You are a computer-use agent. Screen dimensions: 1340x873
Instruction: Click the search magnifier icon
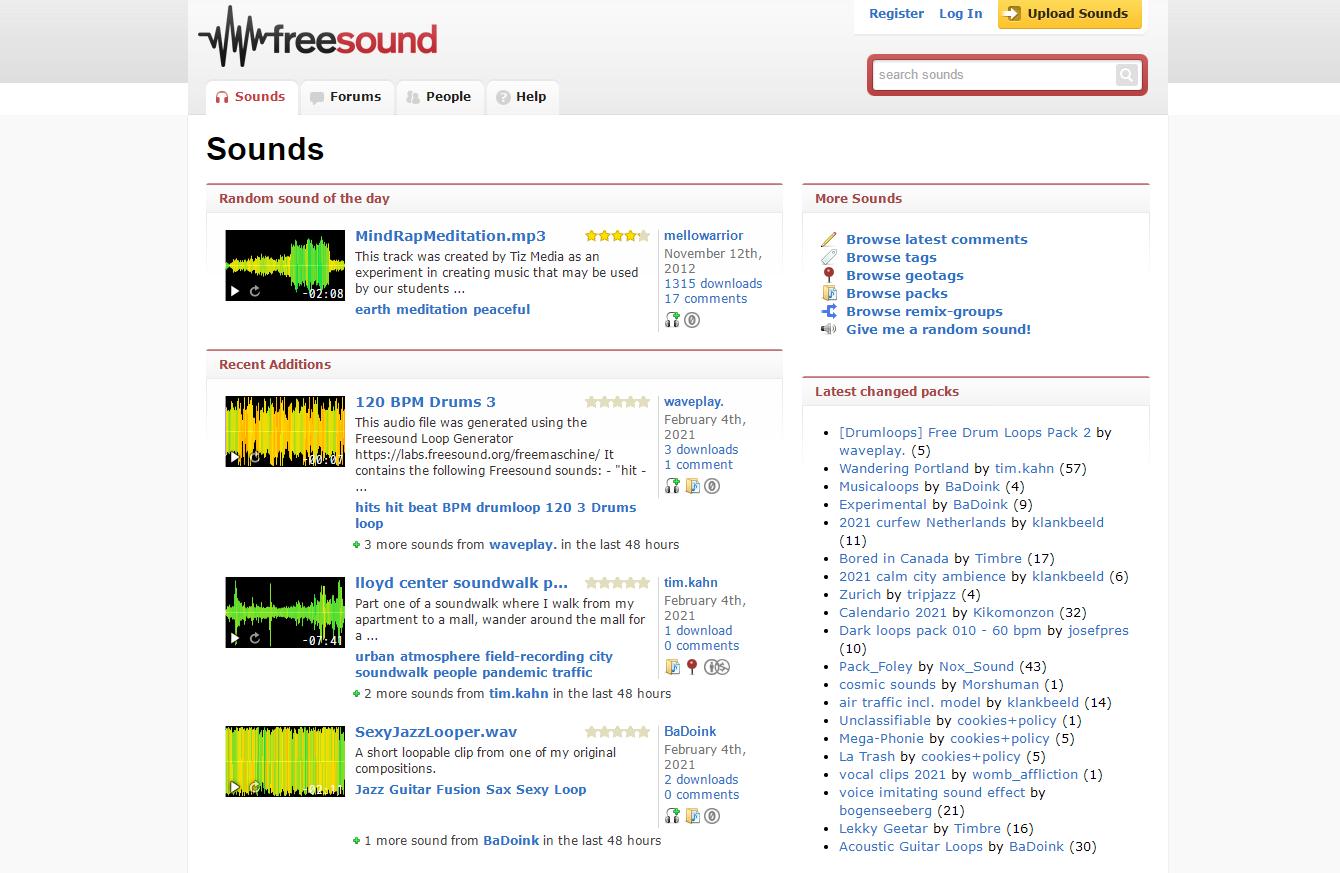click(x=1126, y=75)
